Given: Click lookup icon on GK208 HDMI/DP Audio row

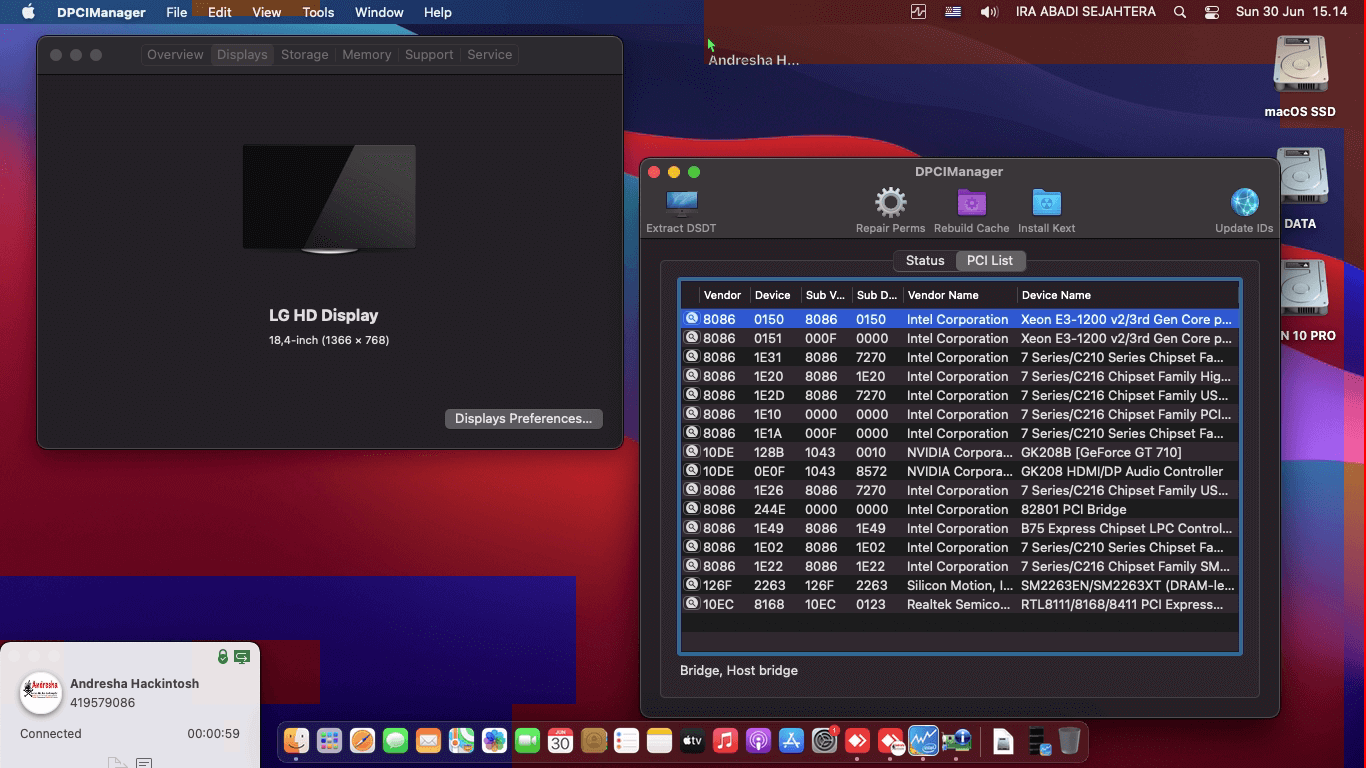Looking at the screenshot, I should (691, 471).
